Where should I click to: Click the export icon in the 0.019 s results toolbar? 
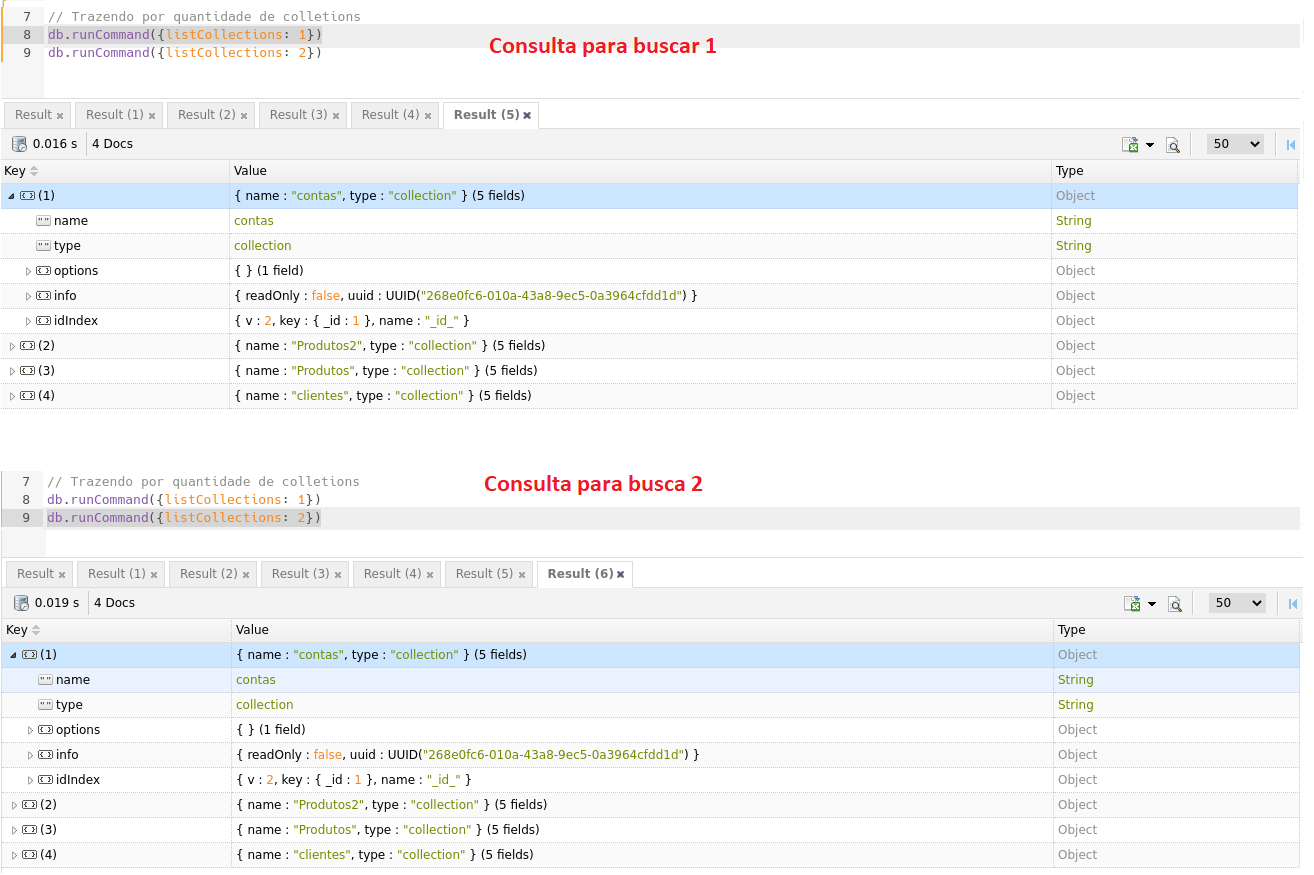[x=1133, y=604]
